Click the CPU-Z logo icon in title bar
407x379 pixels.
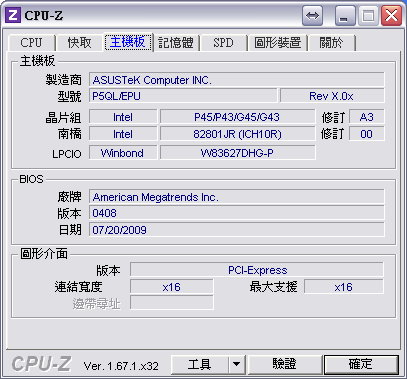pos(13,15)
